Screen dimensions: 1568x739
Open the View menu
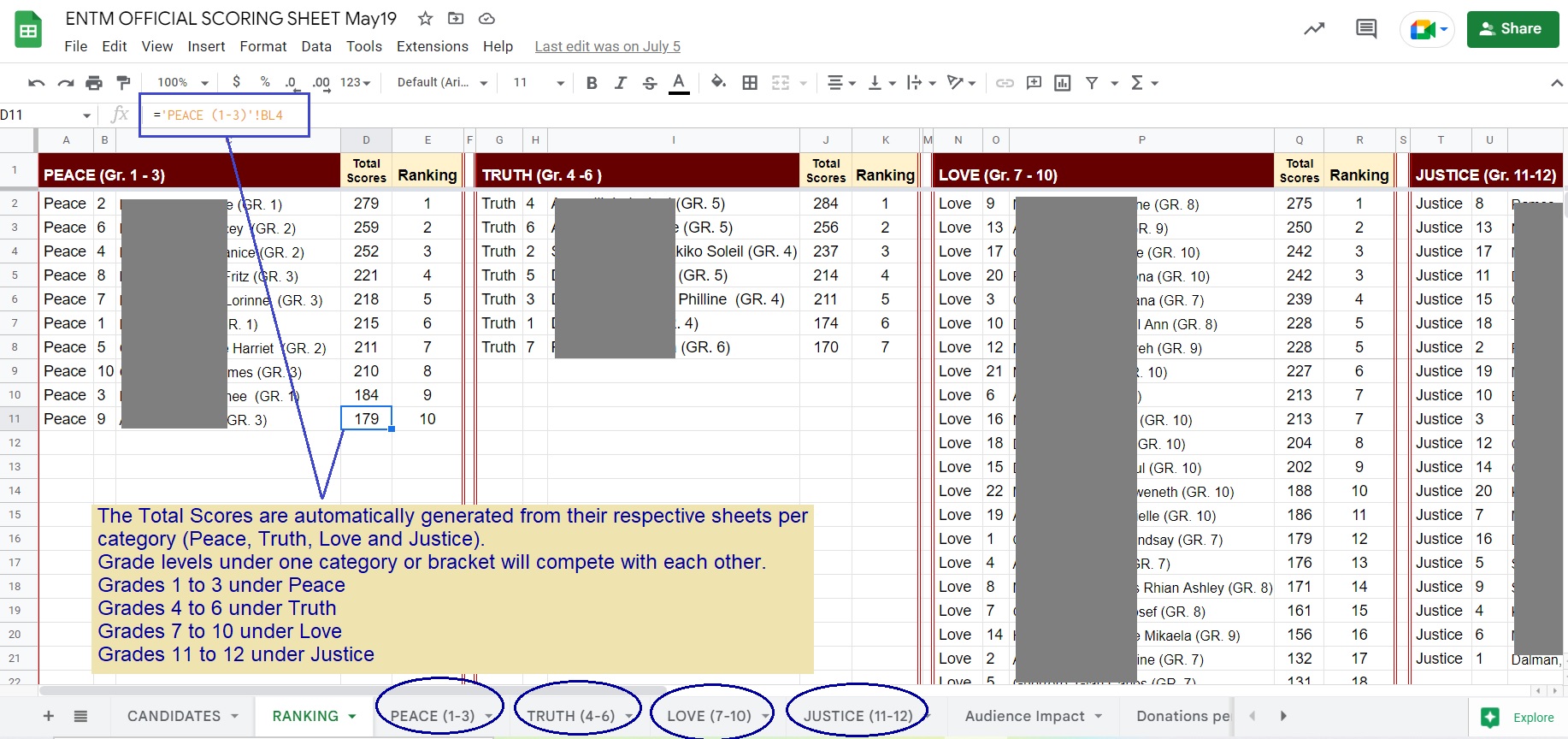(157, 46)
